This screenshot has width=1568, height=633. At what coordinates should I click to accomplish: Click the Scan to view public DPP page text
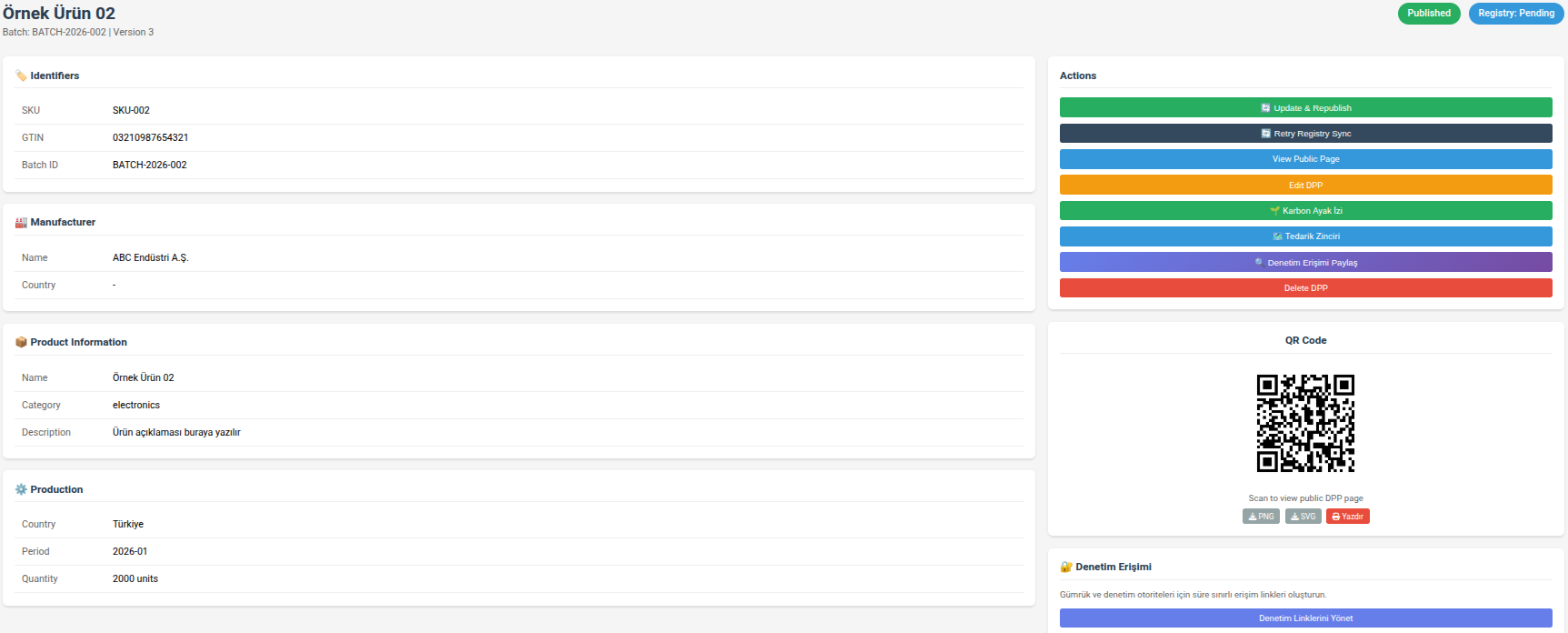click(x=1305, y=498)
